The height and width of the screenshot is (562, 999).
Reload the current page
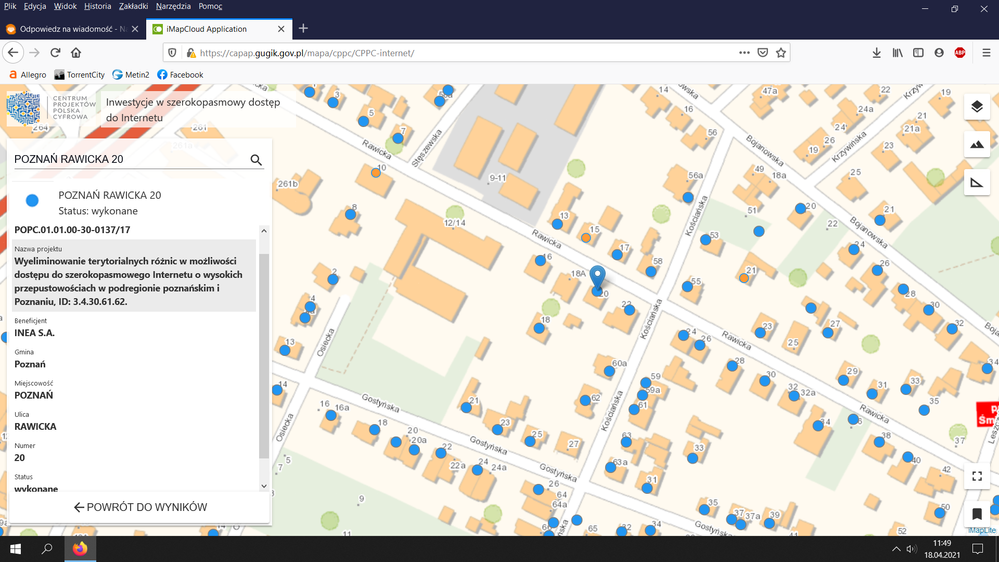pyautogui.click(x=55, y=53)
